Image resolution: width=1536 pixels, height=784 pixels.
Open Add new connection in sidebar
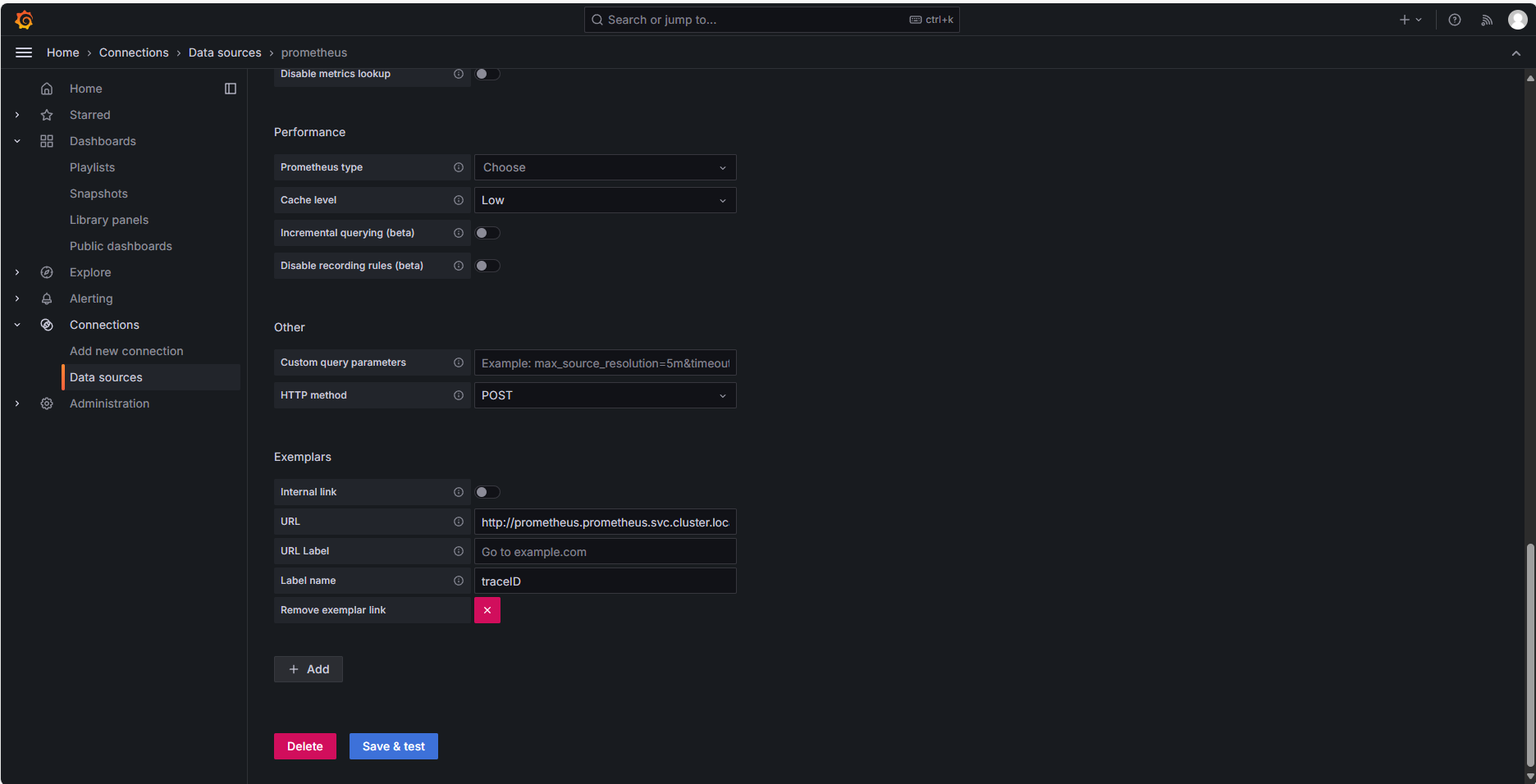126,351
